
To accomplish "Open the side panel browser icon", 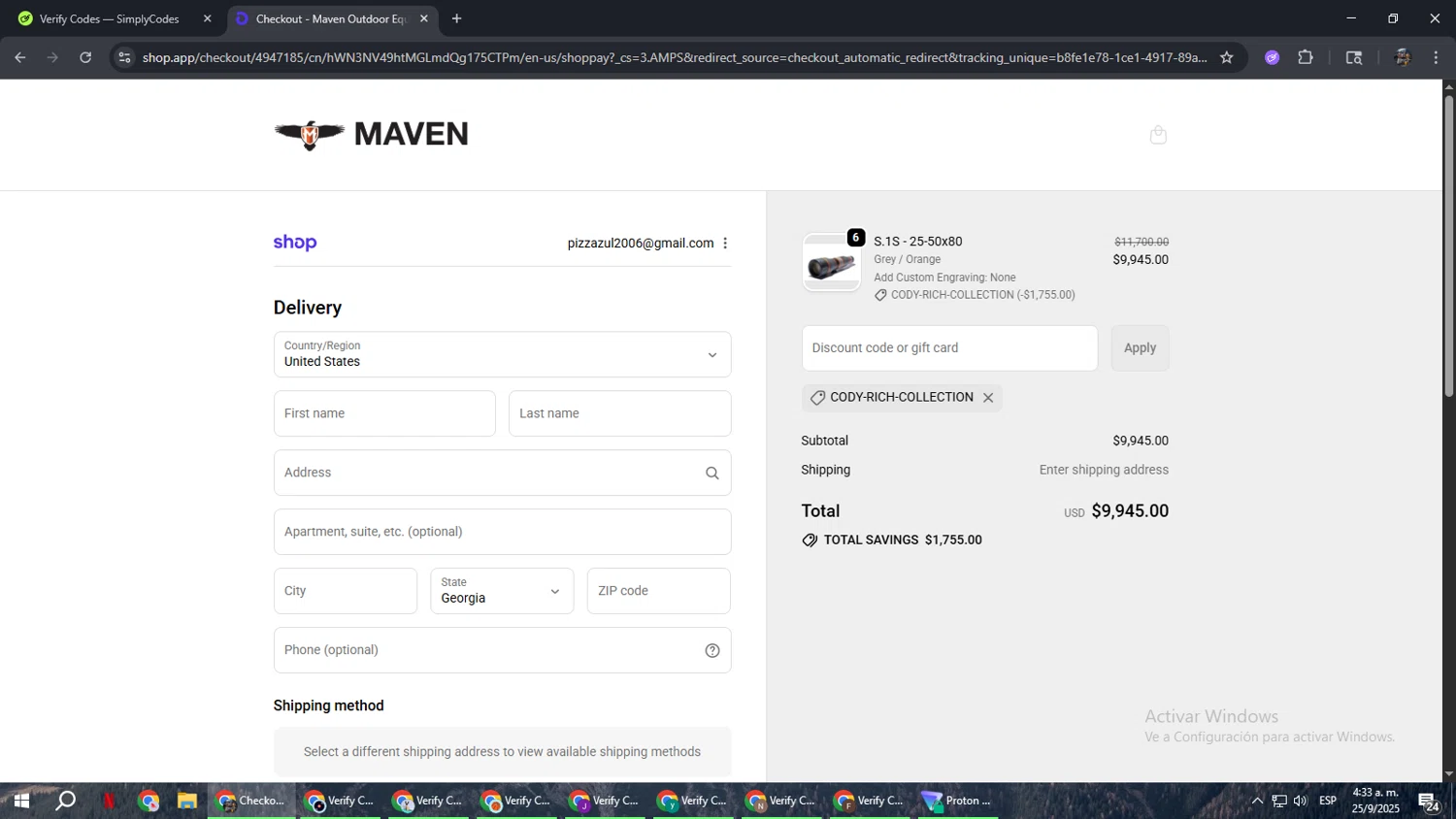I will click(x=1354, y=57).
